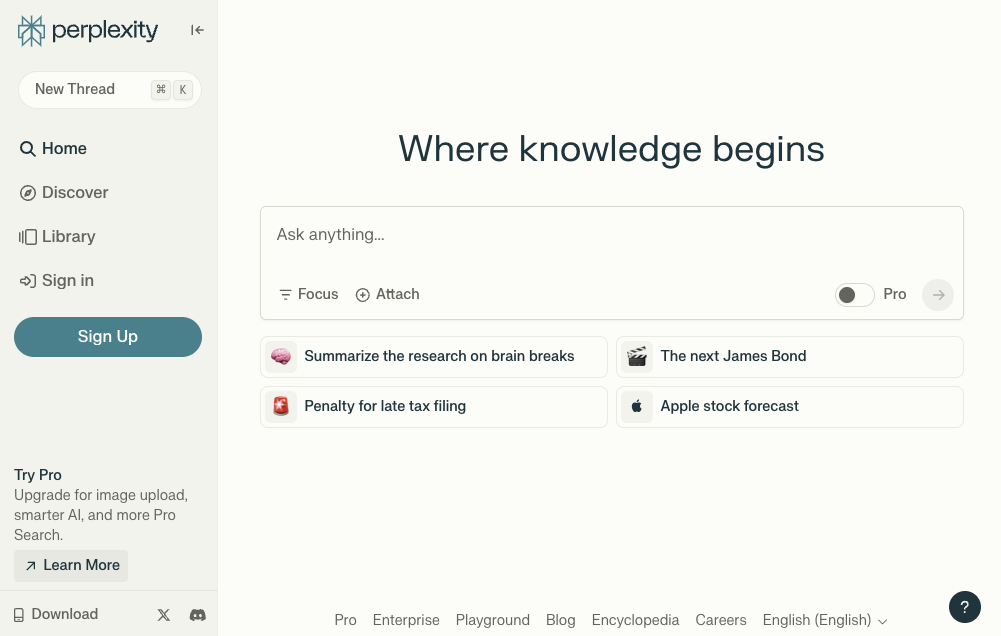
Task: Open the Focus options
Action: pyautogui.click(x=309, y=294)
